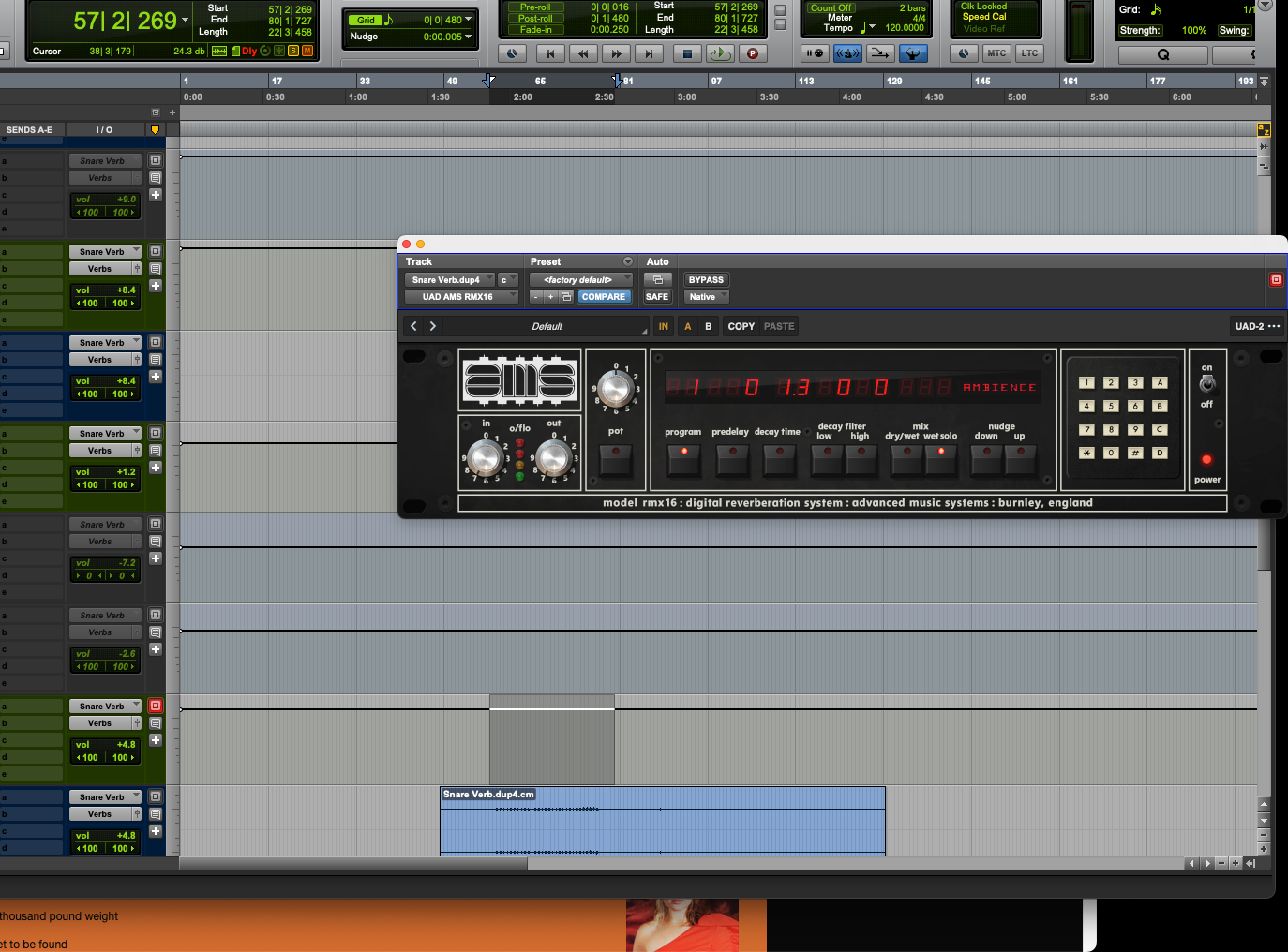Open the UAD-2 options menu
This screenshot has height=952, width=1288.
(x=1257, y=326)
